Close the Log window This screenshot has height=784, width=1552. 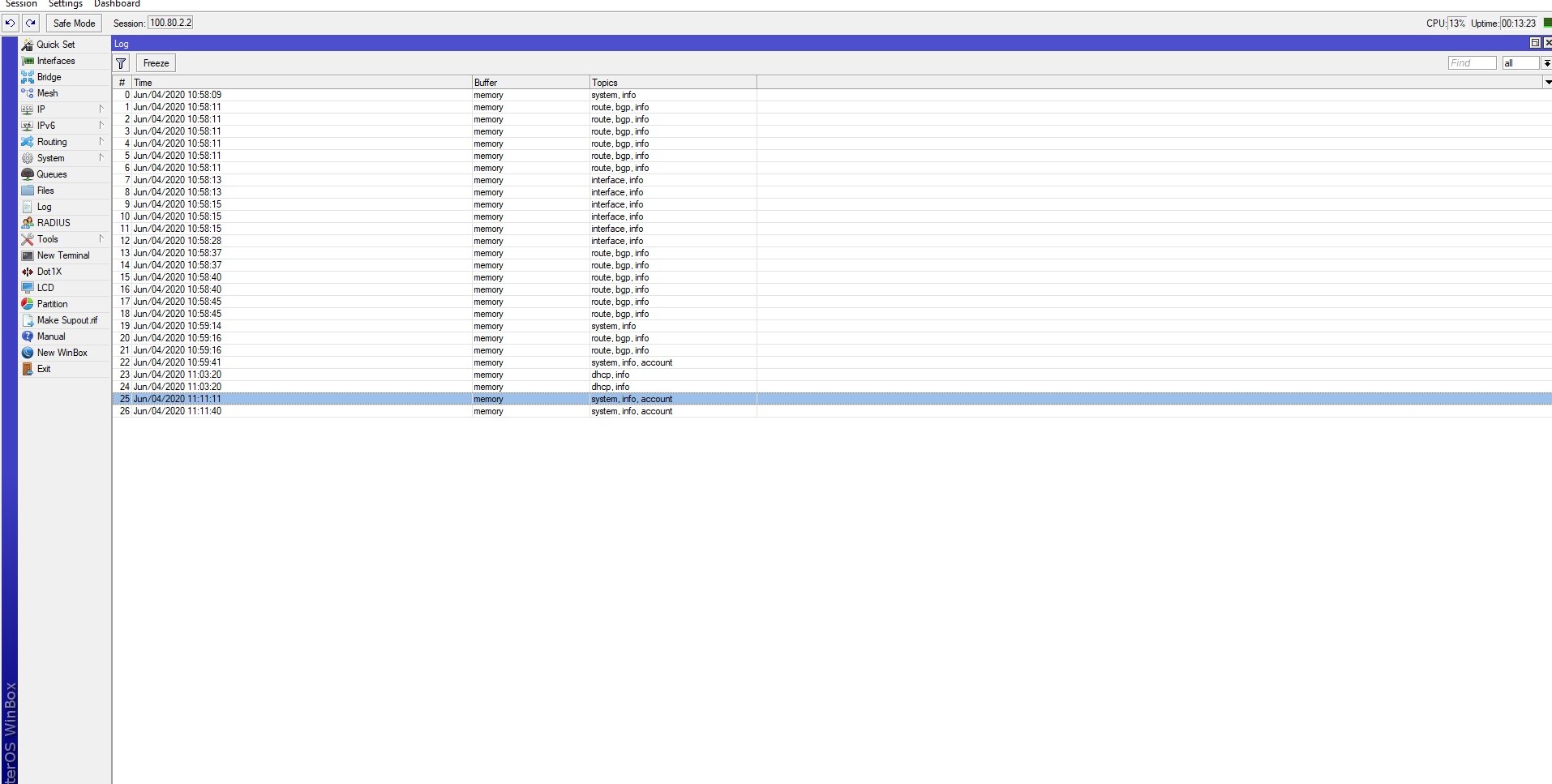(x=1548, y=43)
